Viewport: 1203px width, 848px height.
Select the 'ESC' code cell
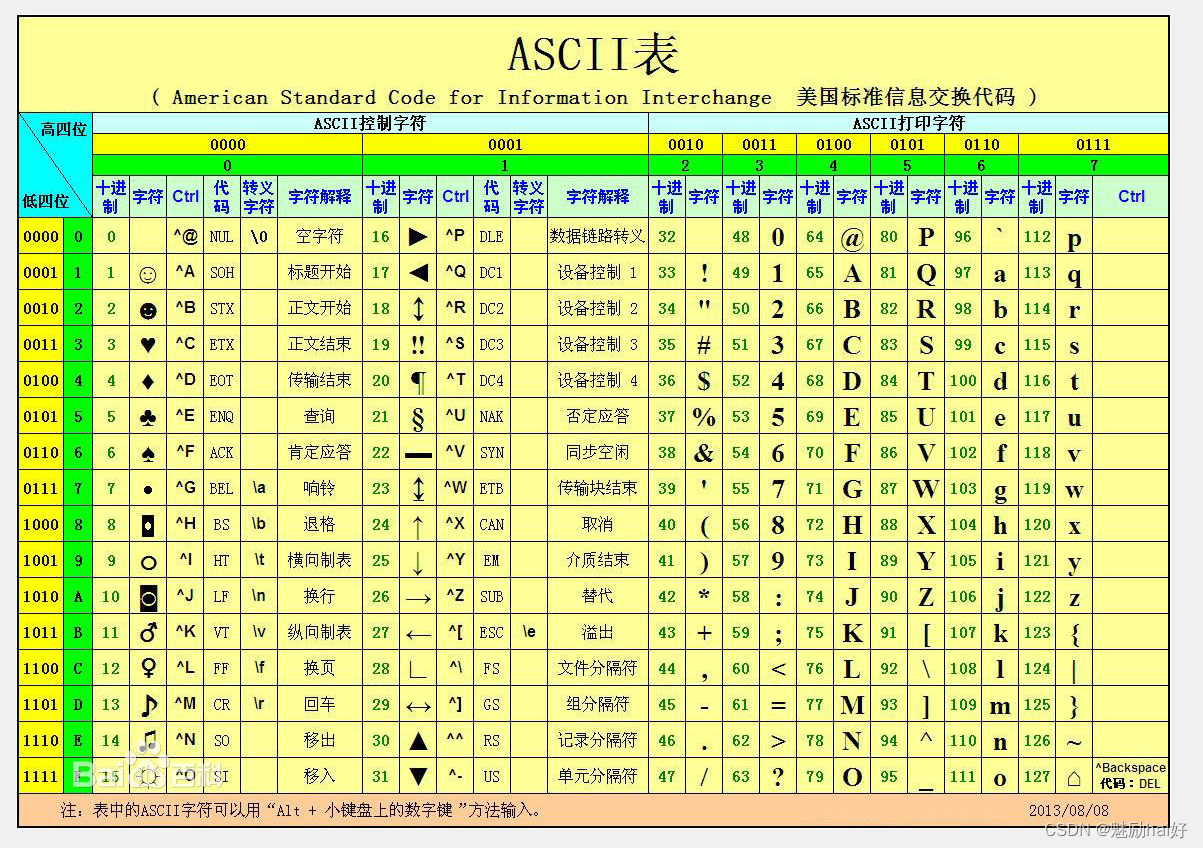click(491, 633)
